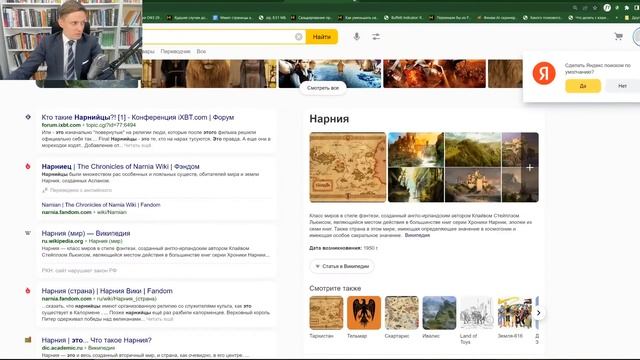This screenshot has width=640, height=360.
Task: Show more images via plus overlay thumbnail
Action: click(x=529, y=167)
